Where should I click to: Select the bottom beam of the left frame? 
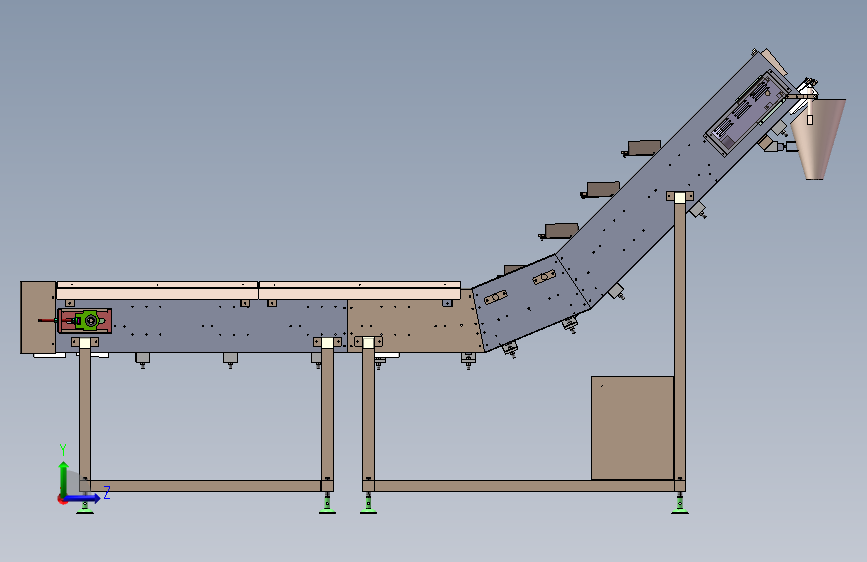point(206,486)
